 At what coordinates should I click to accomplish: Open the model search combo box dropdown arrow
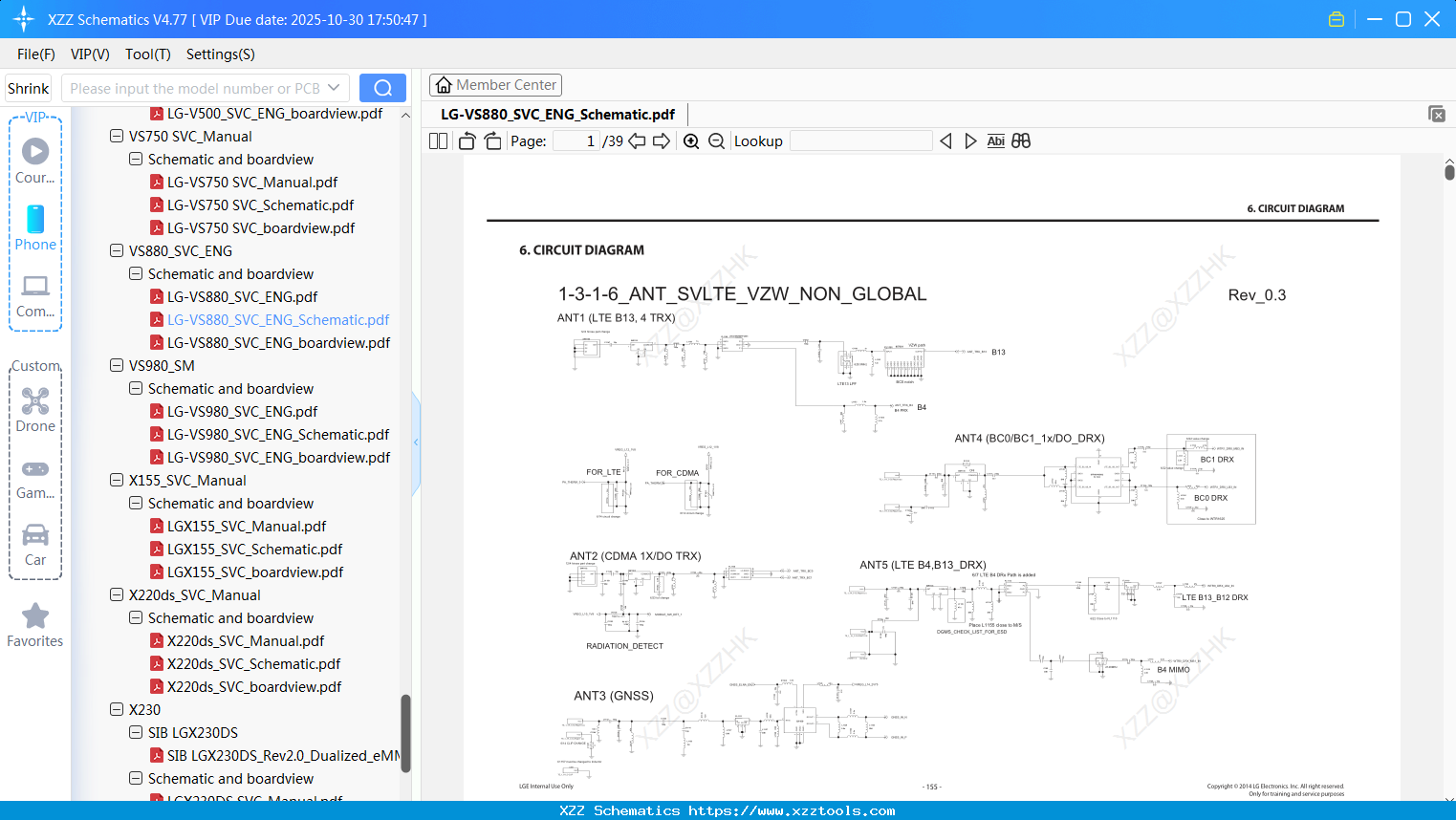pyautogui.click(x=332, y=87)
